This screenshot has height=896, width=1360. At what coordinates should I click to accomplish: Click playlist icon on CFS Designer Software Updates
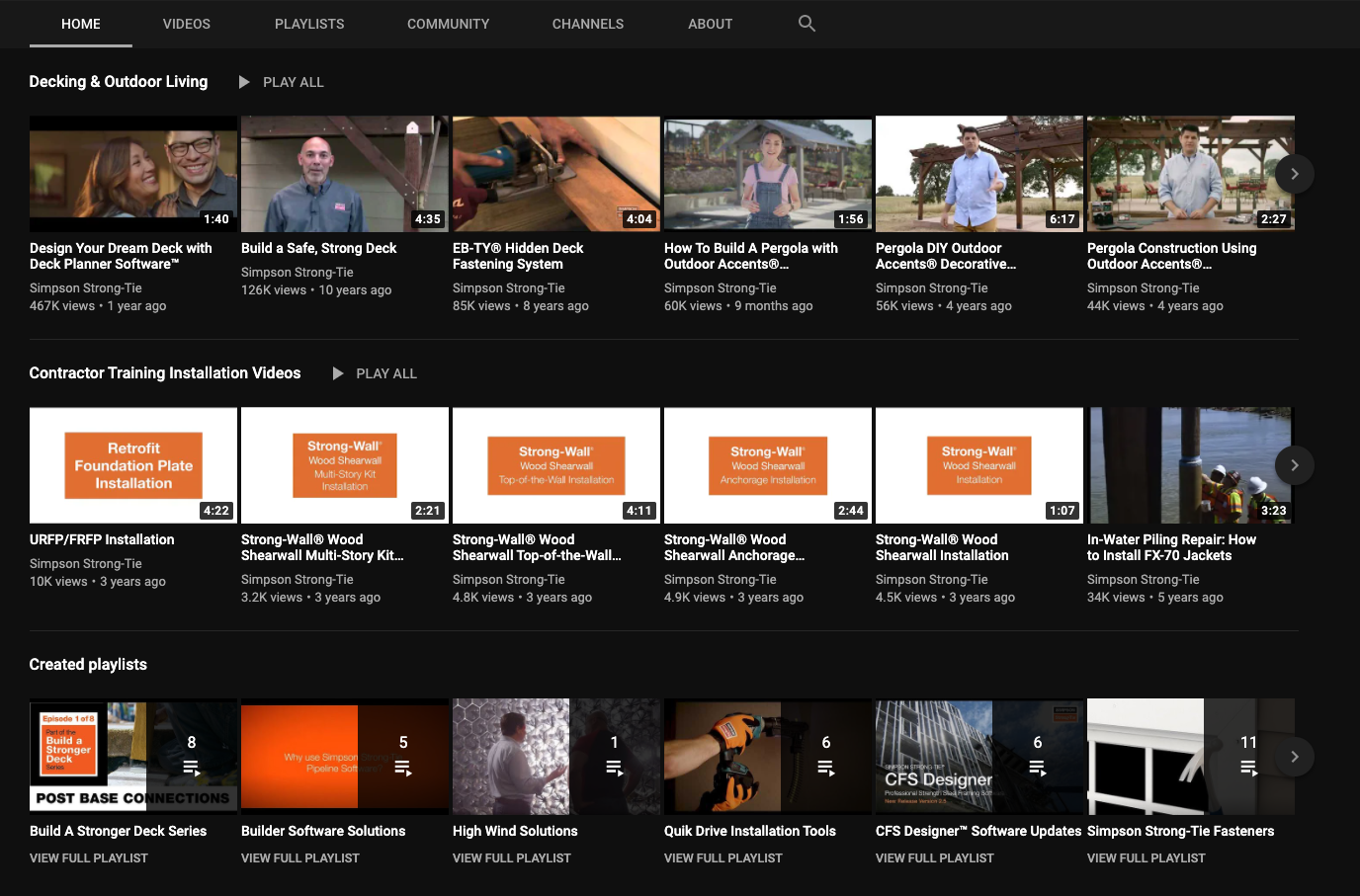(x=1037, y=768)
